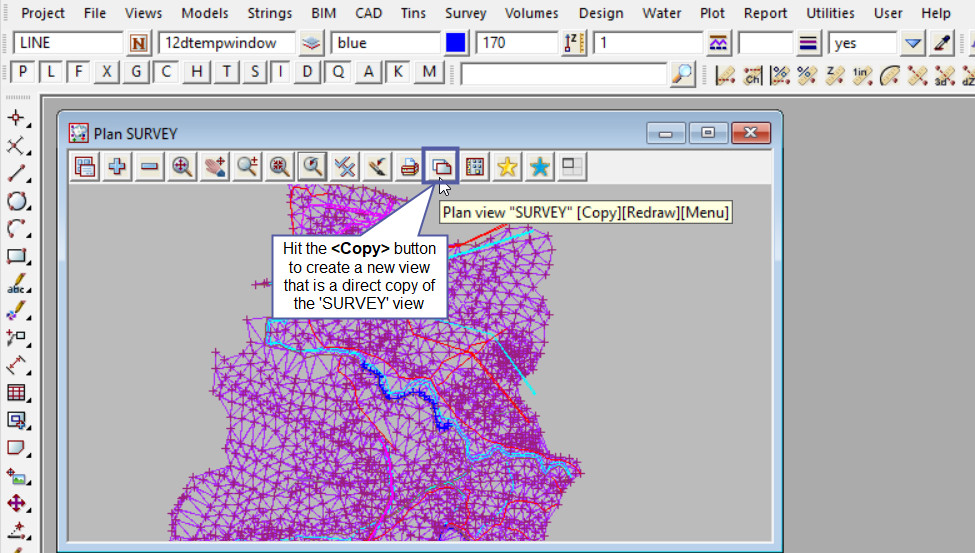Open the linestyle picker next to weight field
The image size is (975, 553).
click(810, 43)
